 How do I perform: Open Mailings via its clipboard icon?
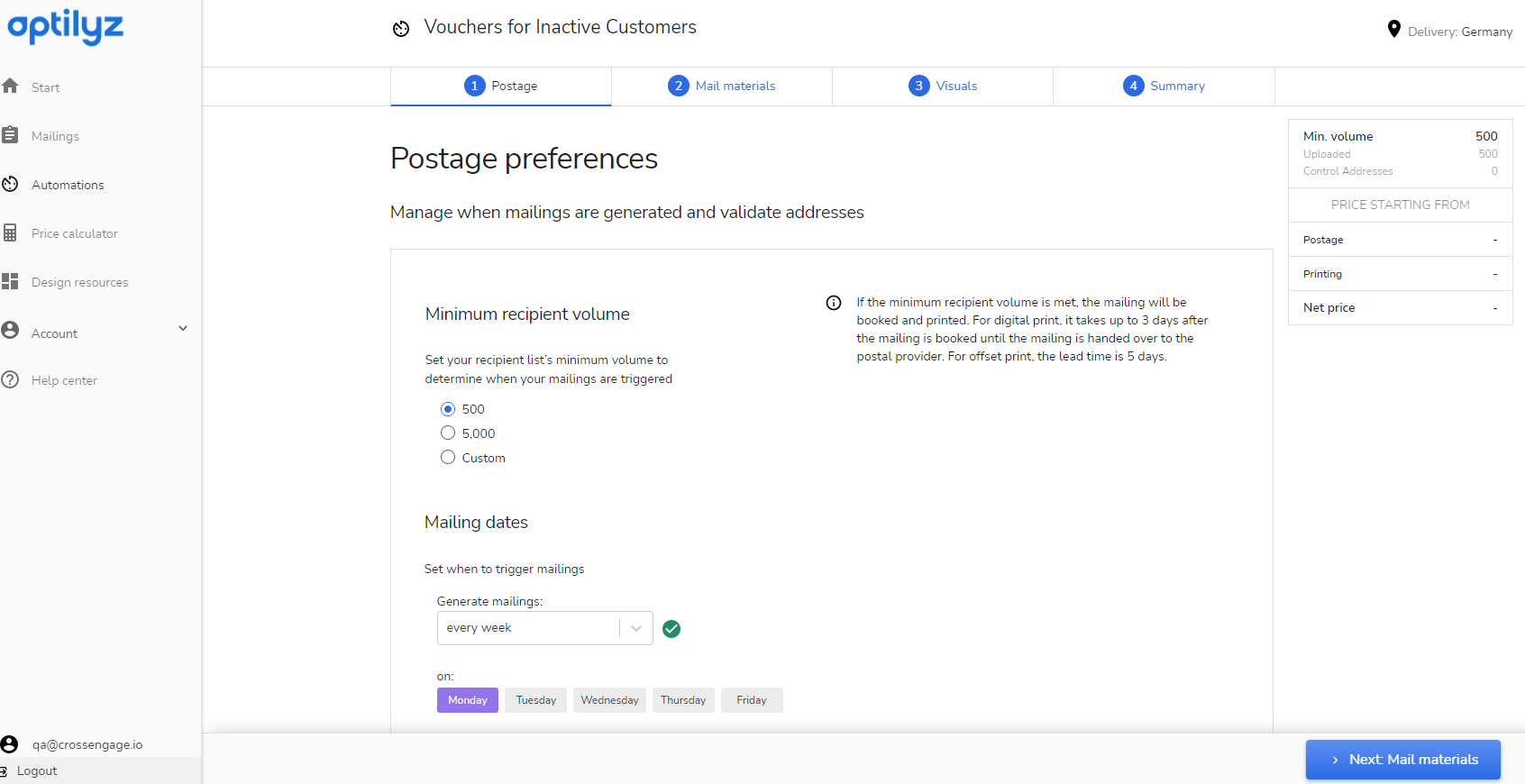(x=11, y=135)
